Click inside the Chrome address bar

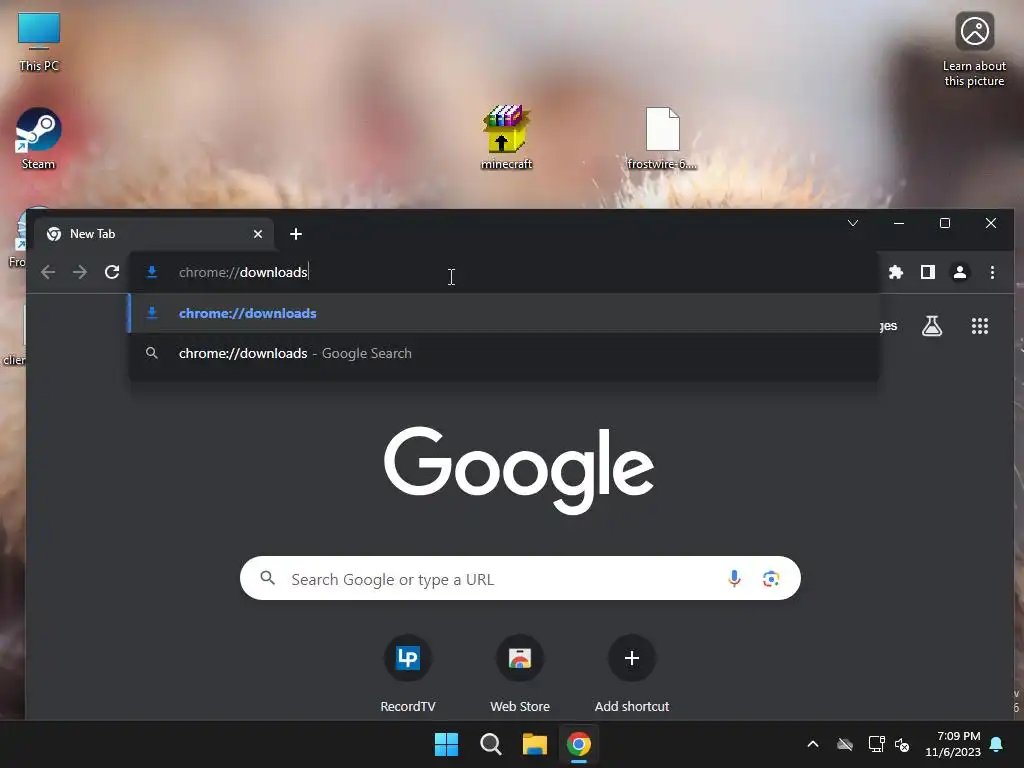coord(504,272)
